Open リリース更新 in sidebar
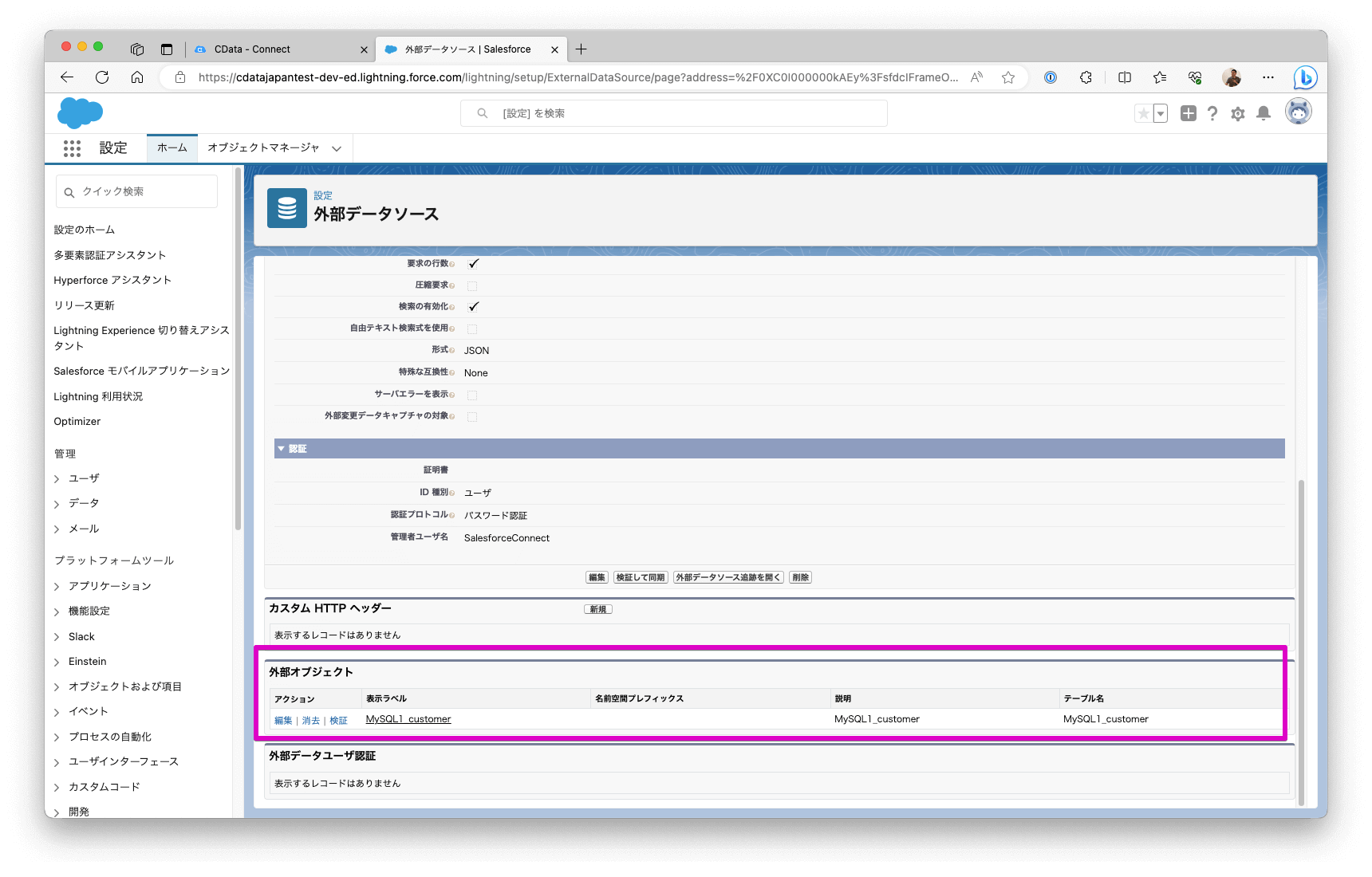Image resolution: width=1372 pixels, height=877 pixels. (84, 305)
